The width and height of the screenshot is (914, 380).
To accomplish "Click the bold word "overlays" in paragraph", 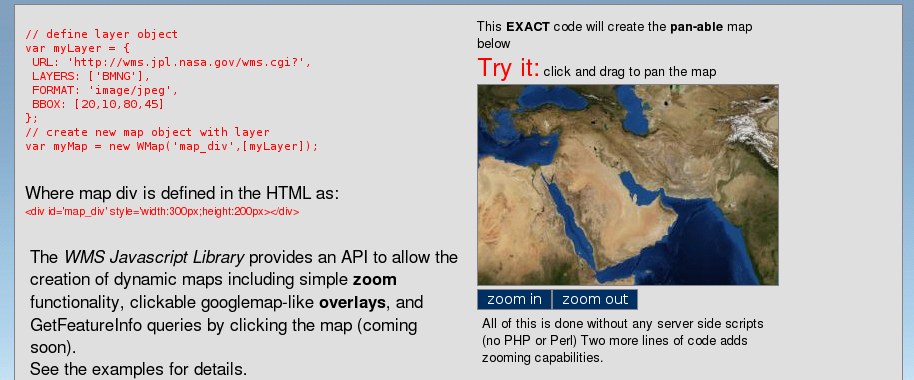I will coord(352,302).
